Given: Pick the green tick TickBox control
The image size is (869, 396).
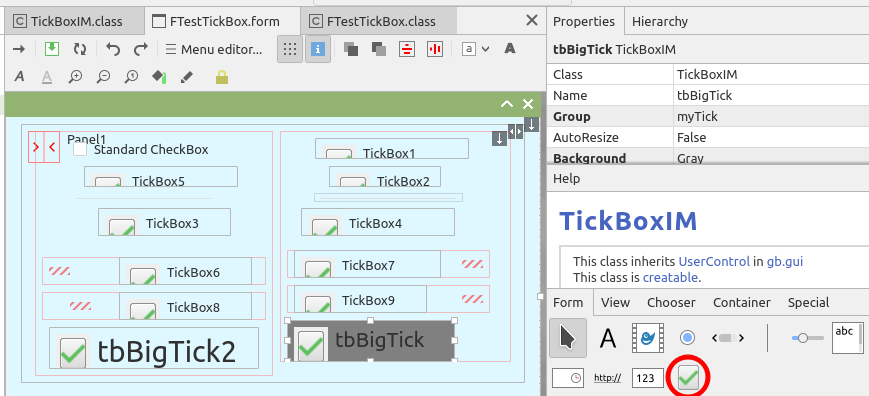Looking at the screenshot, I should pos(688,378).
